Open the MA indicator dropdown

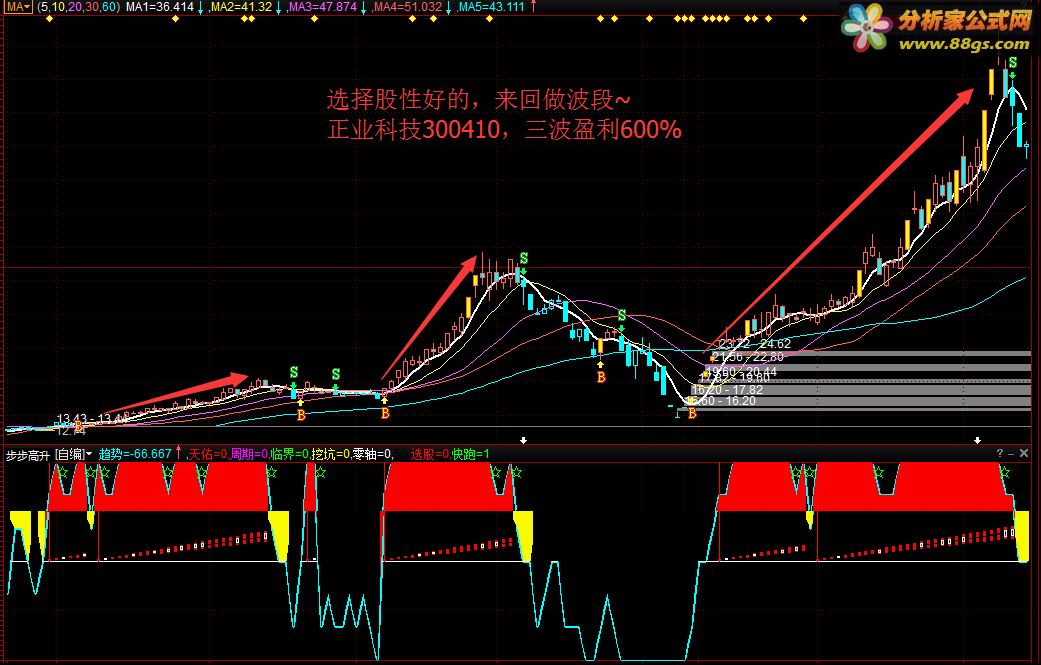point(19,7)
